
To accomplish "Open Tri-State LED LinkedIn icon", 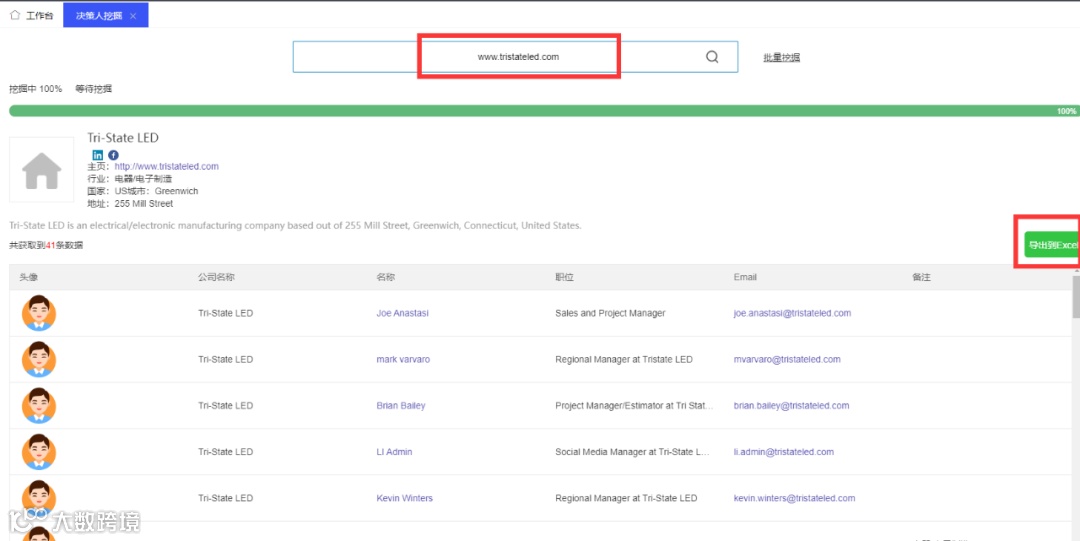I will (98, 155).
